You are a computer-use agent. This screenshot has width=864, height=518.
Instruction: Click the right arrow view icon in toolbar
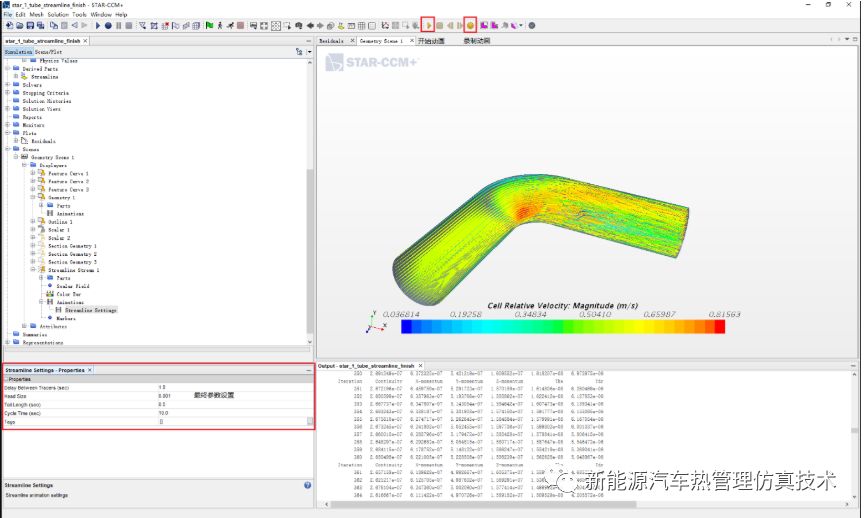320,25
